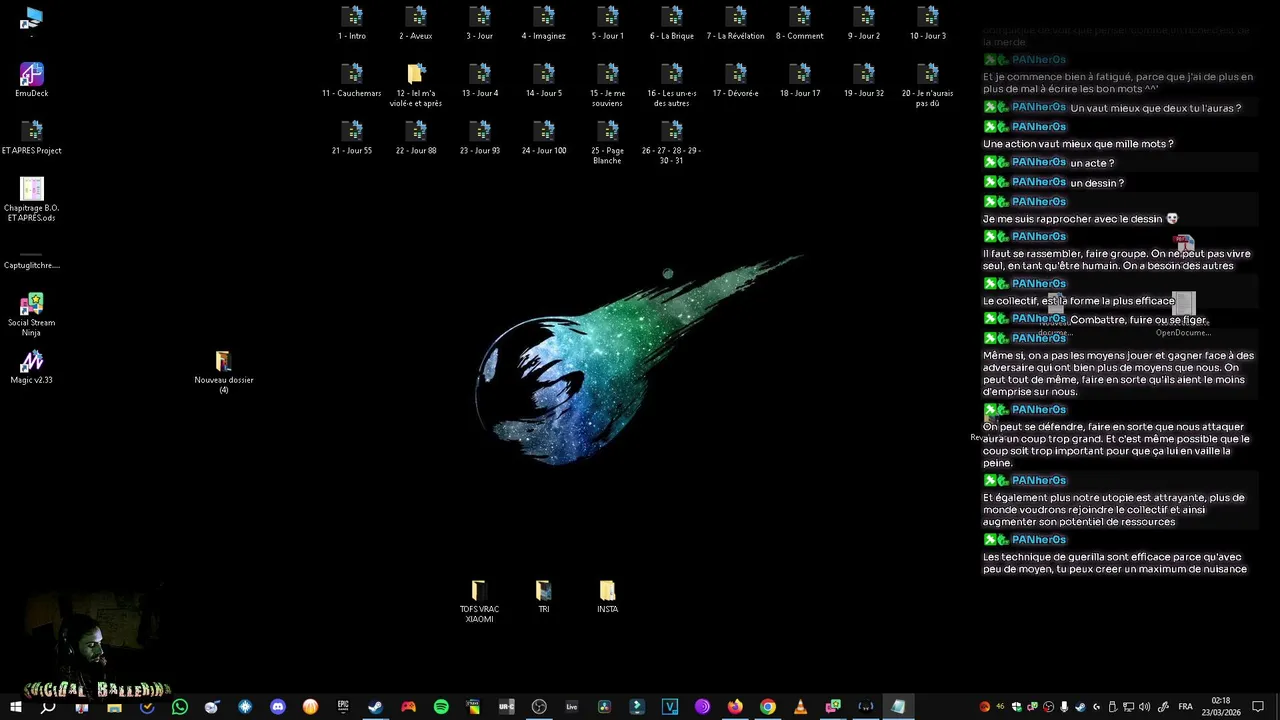
Task: Click chat message 'Combattre, fuire ou se figer.'
Action: tap(1139, 320)
